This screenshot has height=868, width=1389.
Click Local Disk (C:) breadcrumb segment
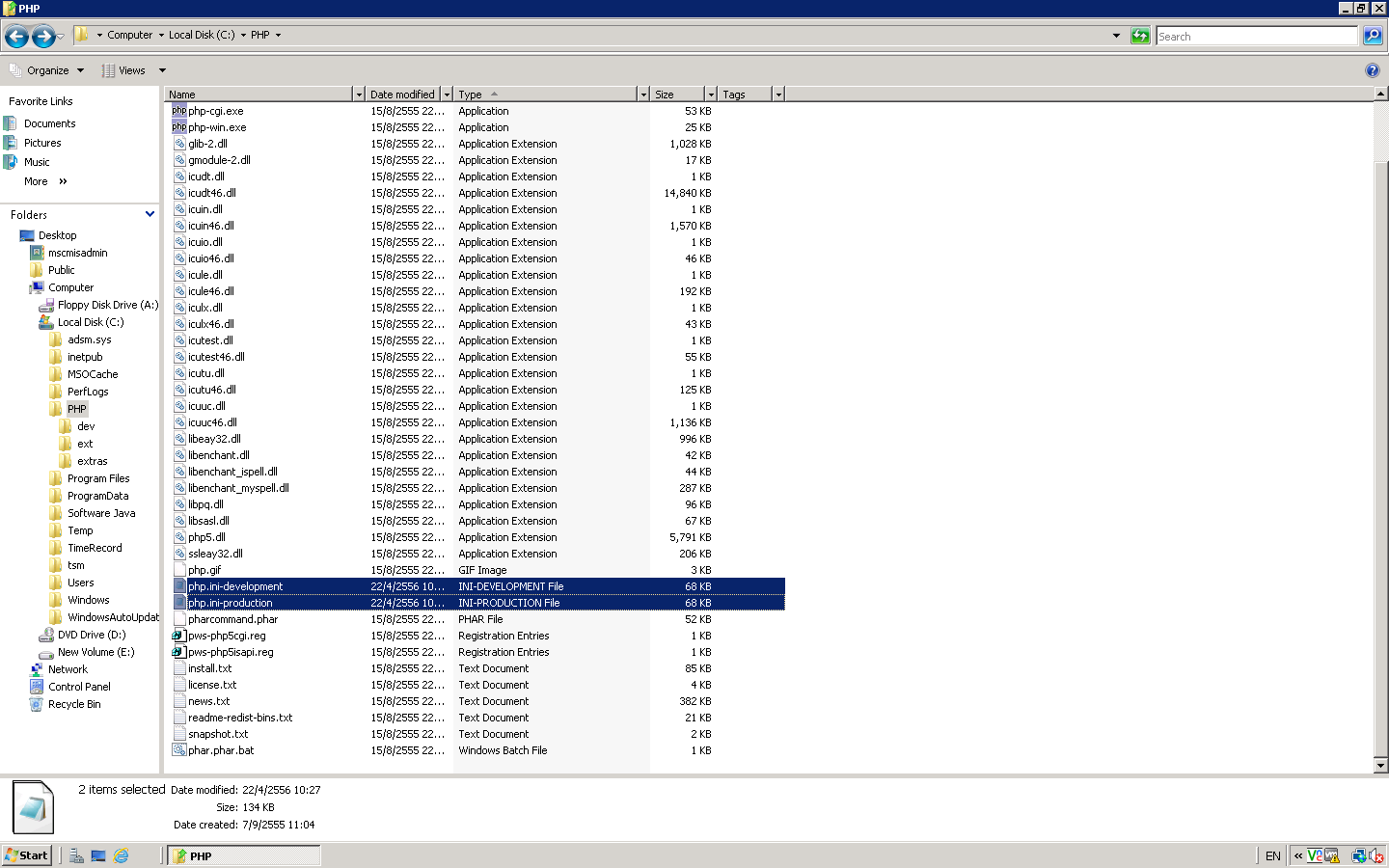pyautogui.click(x=202, y=35)
